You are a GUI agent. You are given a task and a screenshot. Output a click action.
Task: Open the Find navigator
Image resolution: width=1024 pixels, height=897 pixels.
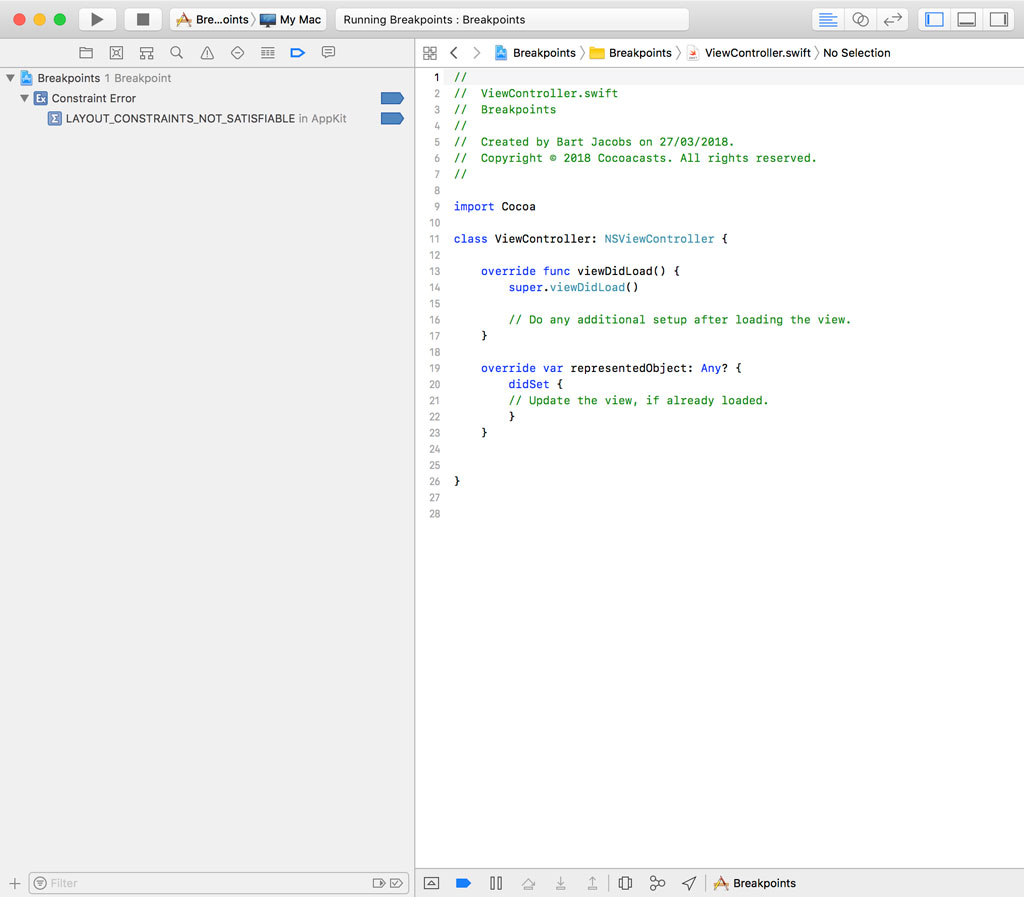(176, 52)
